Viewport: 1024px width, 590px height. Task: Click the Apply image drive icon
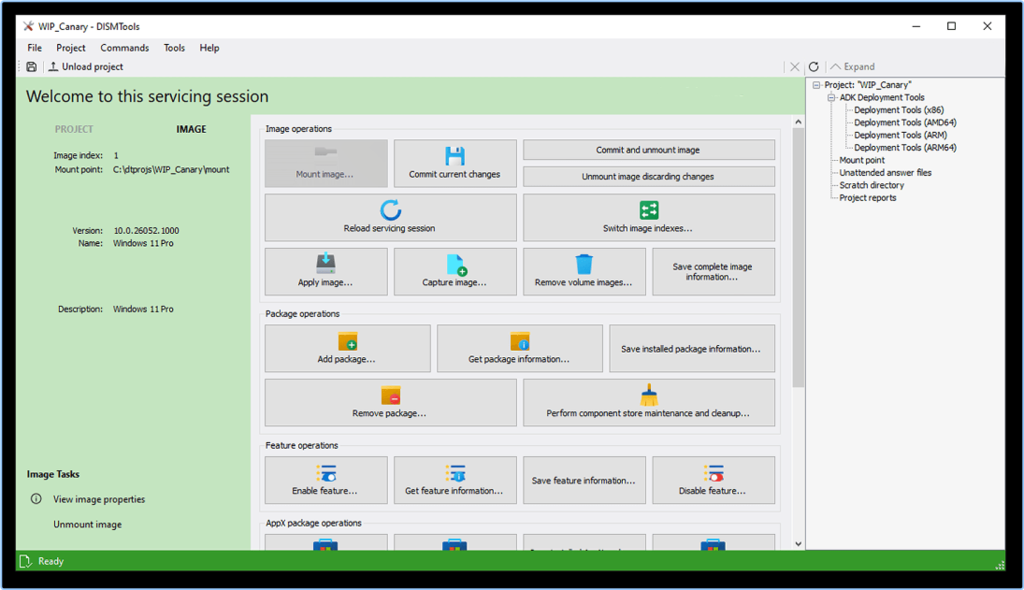click(x=325, y=263)
